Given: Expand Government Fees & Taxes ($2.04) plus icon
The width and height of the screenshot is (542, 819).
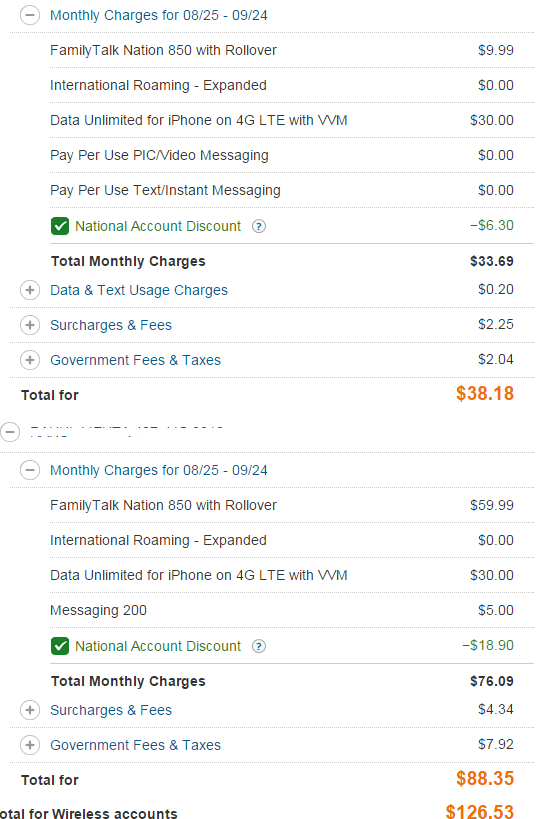Looking at the screenshot, I should coord(30,360).
